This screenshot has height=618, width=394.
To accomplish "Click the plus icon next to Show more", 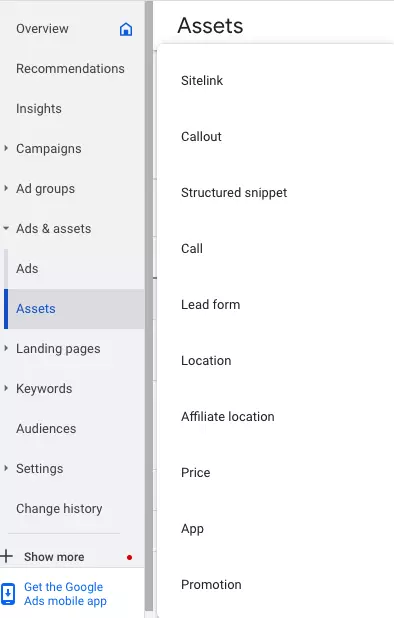I will point(6,556).
